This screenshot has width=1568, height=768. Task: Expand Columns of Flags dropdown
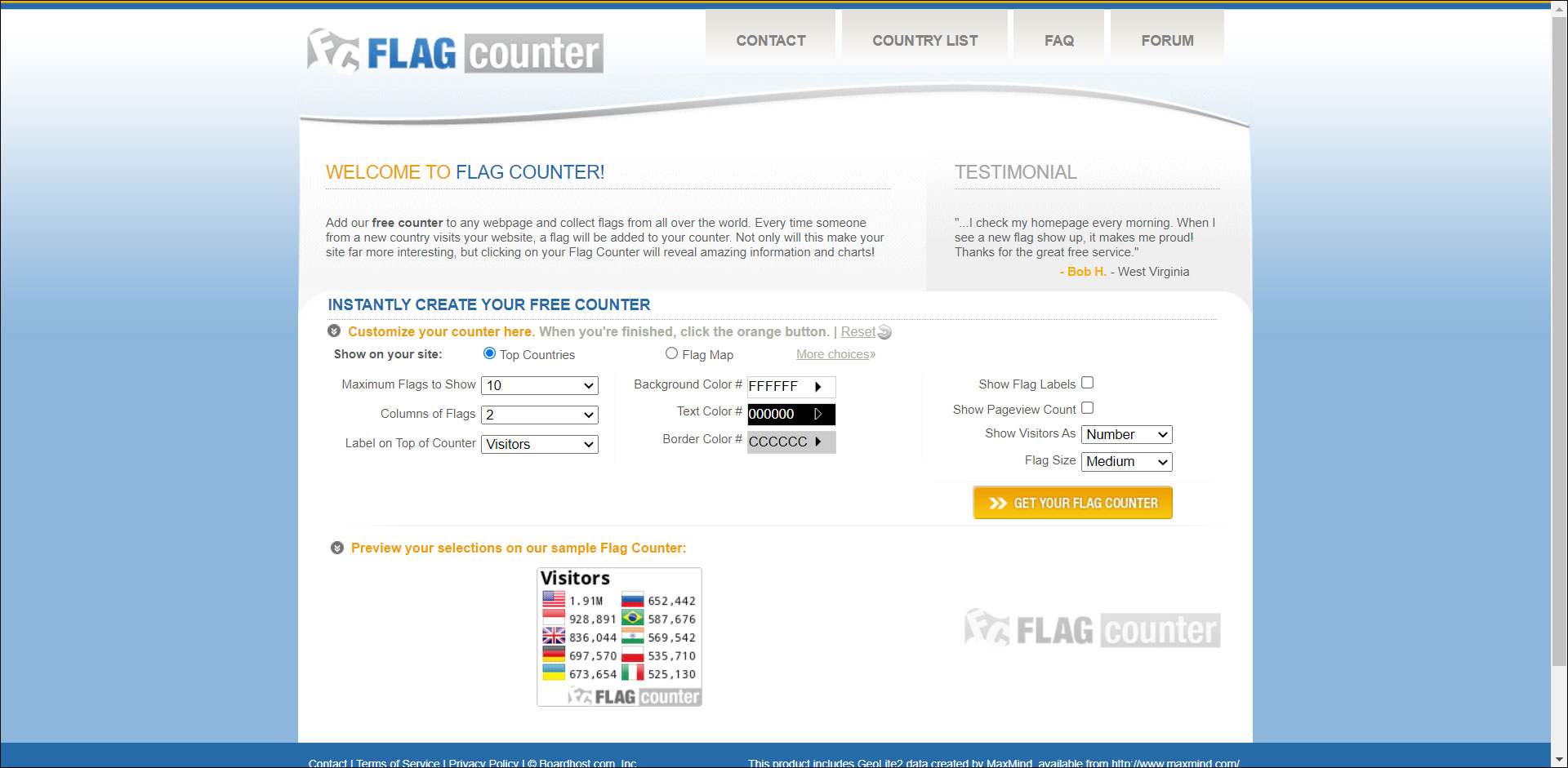point(540,415)
